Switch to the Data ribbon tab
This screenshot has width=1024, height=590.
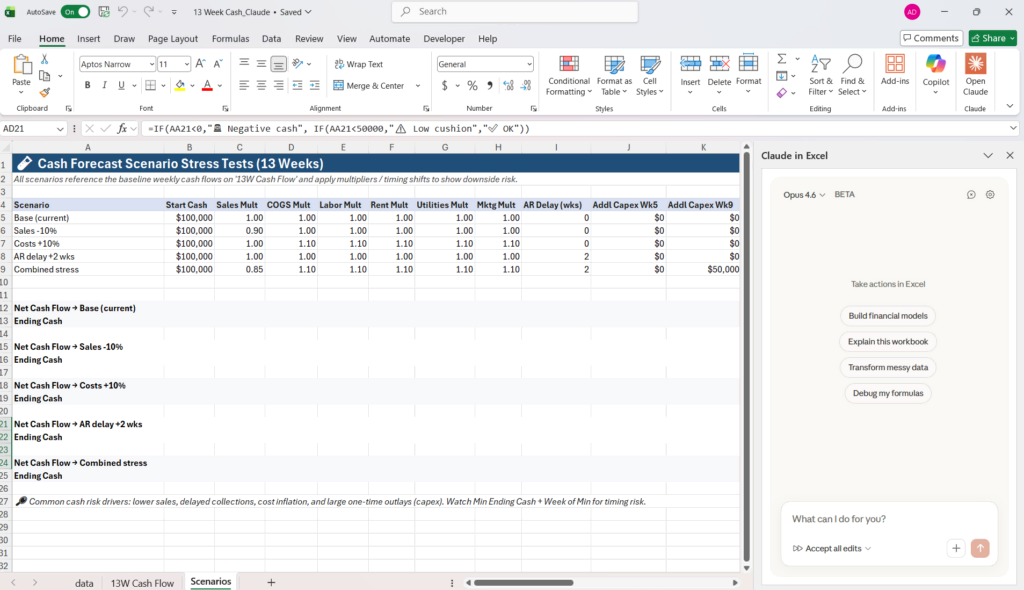pyautogui.click(x=272, y=39)
